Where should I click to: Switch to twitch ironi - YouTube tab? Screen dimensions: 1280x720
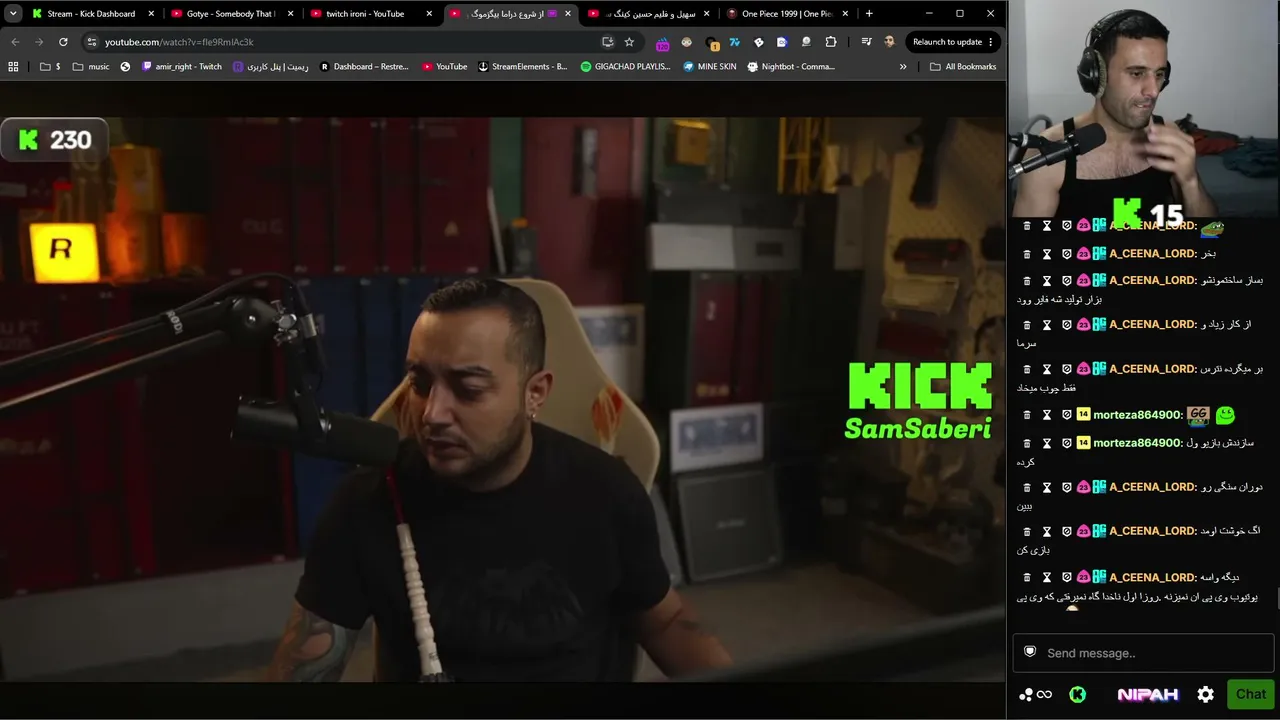[x=365, y=14]
